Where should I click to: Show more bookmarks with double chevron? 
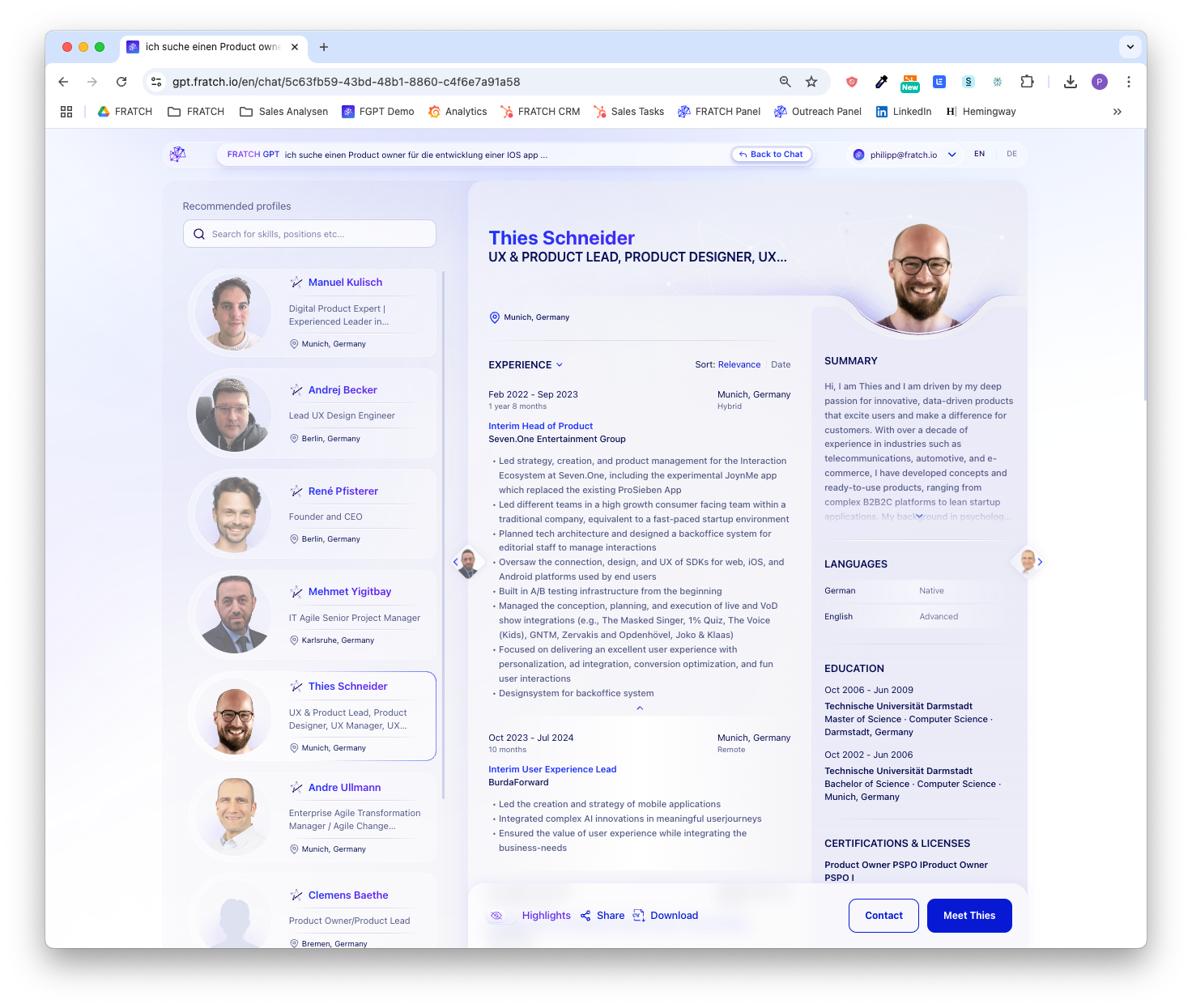[1117, 112]
